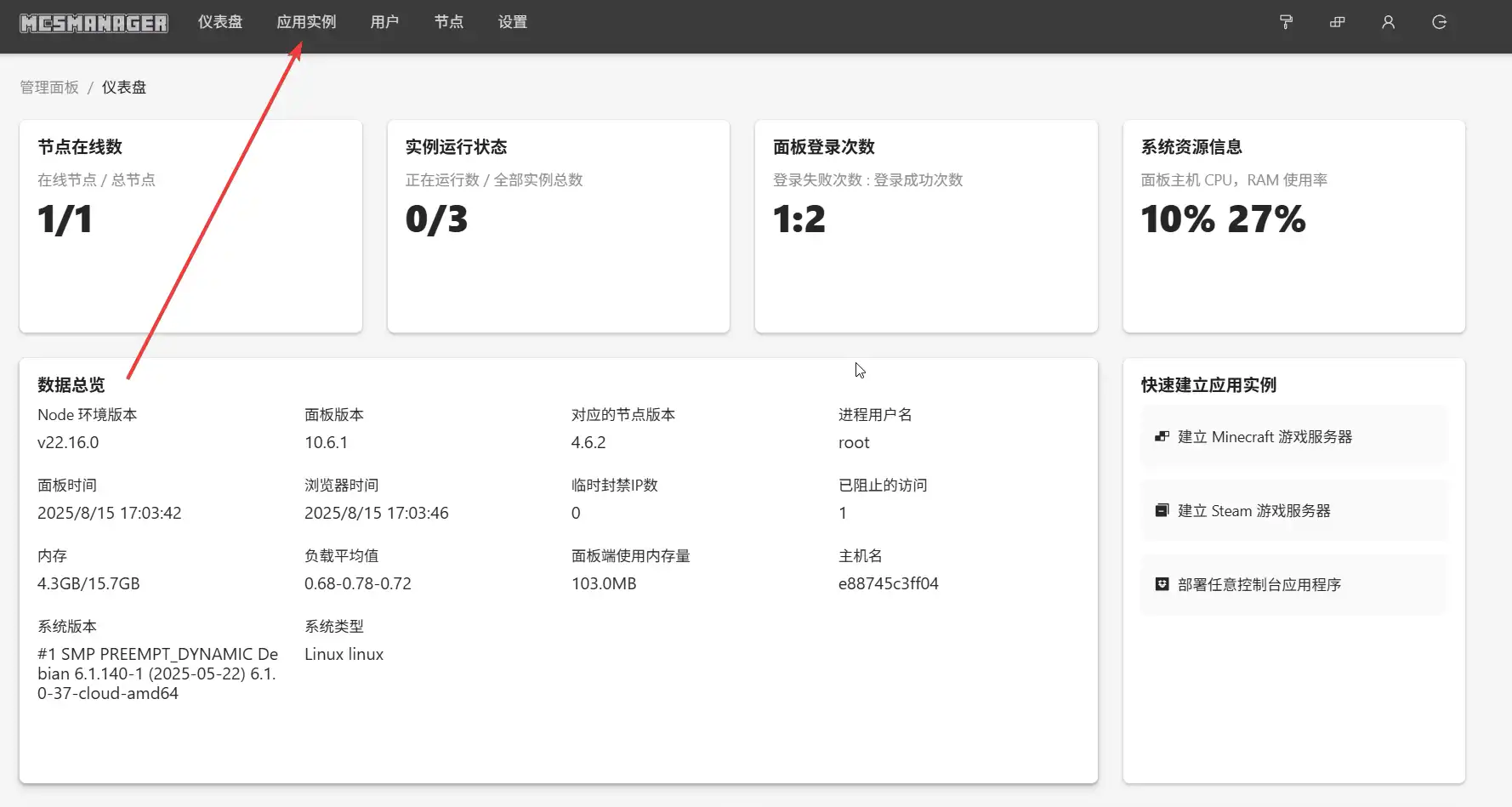Click the 负载平均值 label
This screenshot has width=1512, height=807.
point(342,555)
